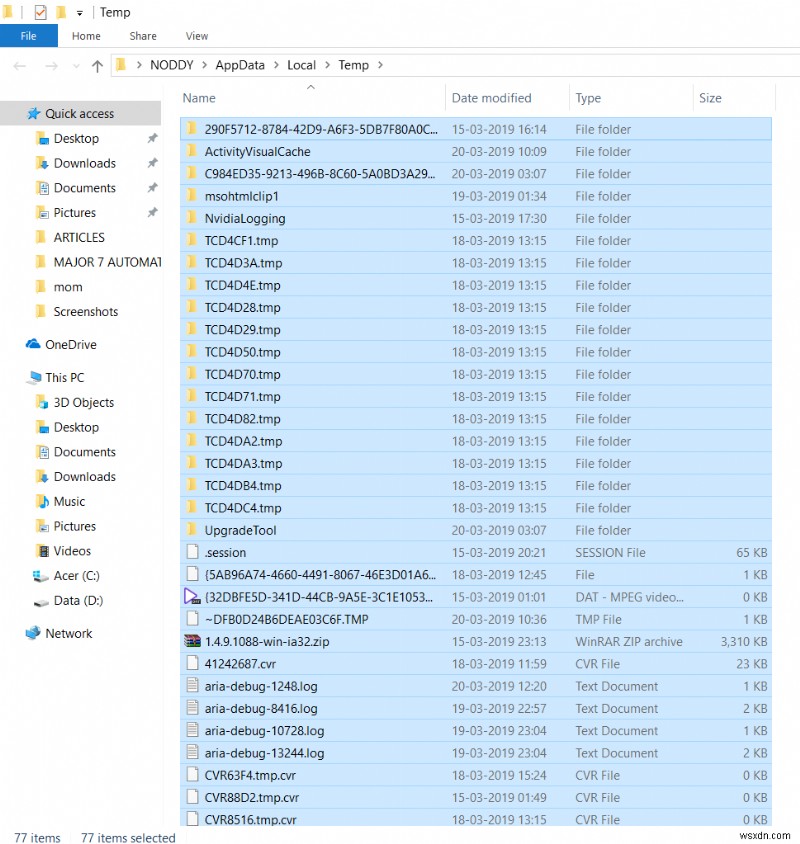Click the Share tab on the ribbon
The height and width of the screenshot is (844, 800).
click(142, 36)
